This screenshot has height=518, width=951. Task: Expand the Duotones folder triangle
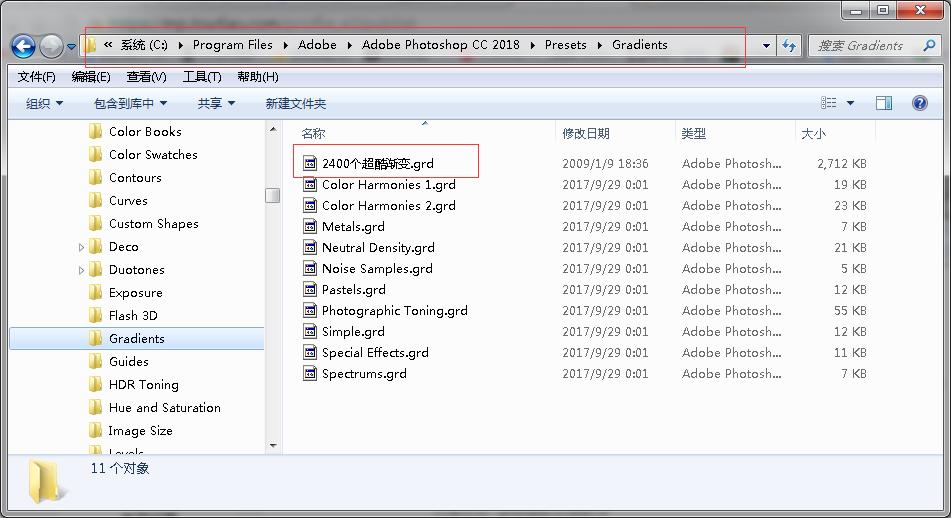81,270
